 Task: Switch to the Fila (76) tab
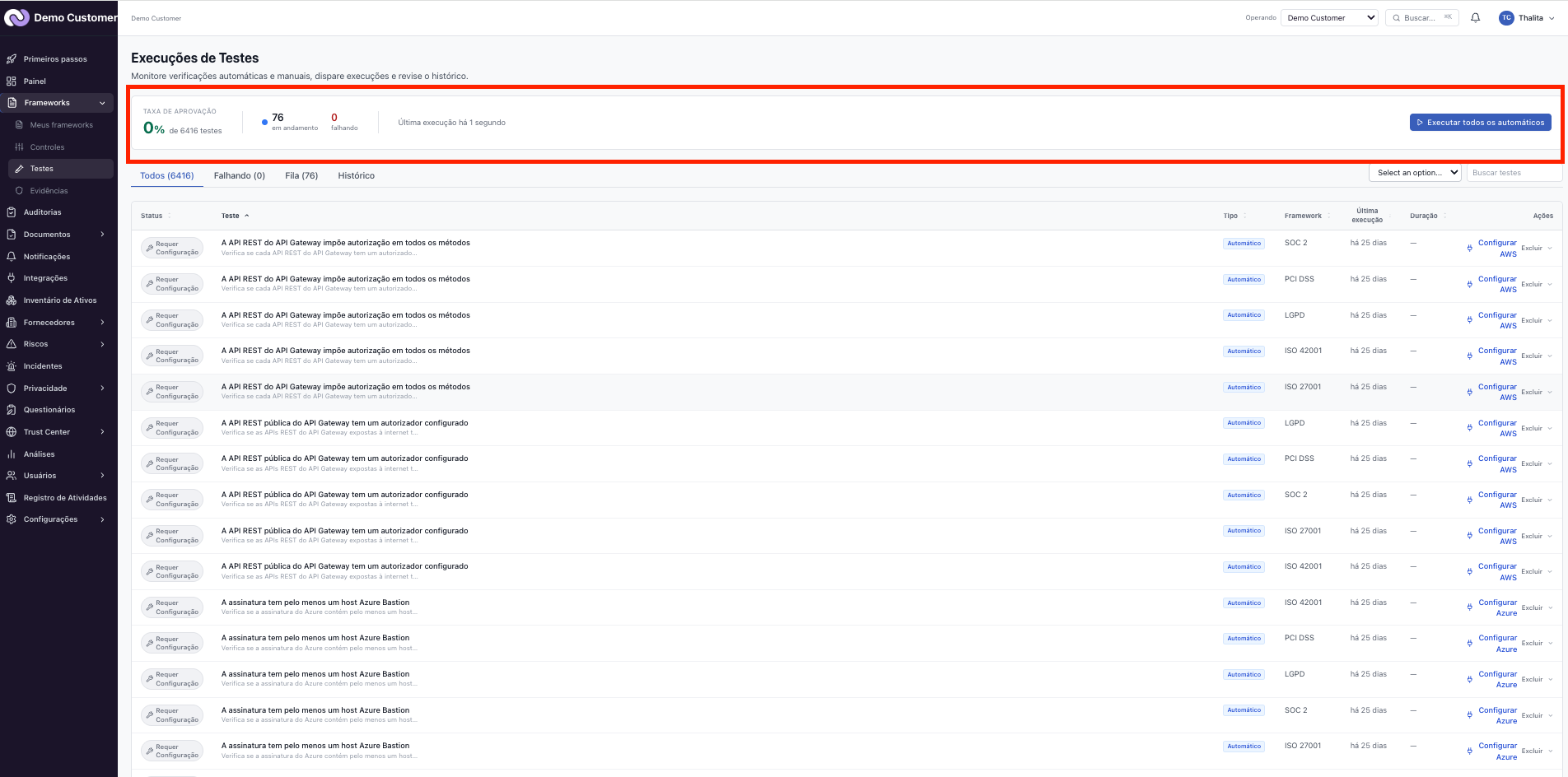click(301, 175)
